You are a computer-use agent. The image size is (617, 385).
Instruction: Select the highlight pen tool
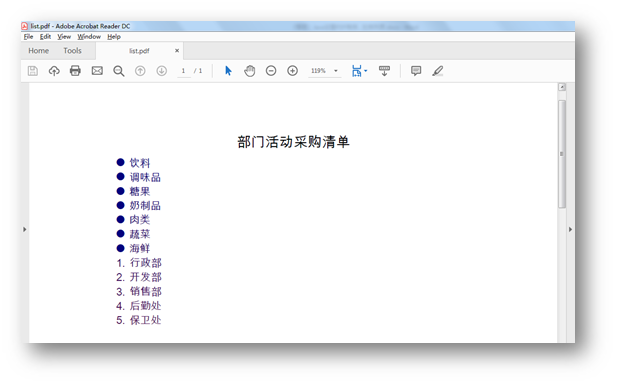(x=438, y=71)
